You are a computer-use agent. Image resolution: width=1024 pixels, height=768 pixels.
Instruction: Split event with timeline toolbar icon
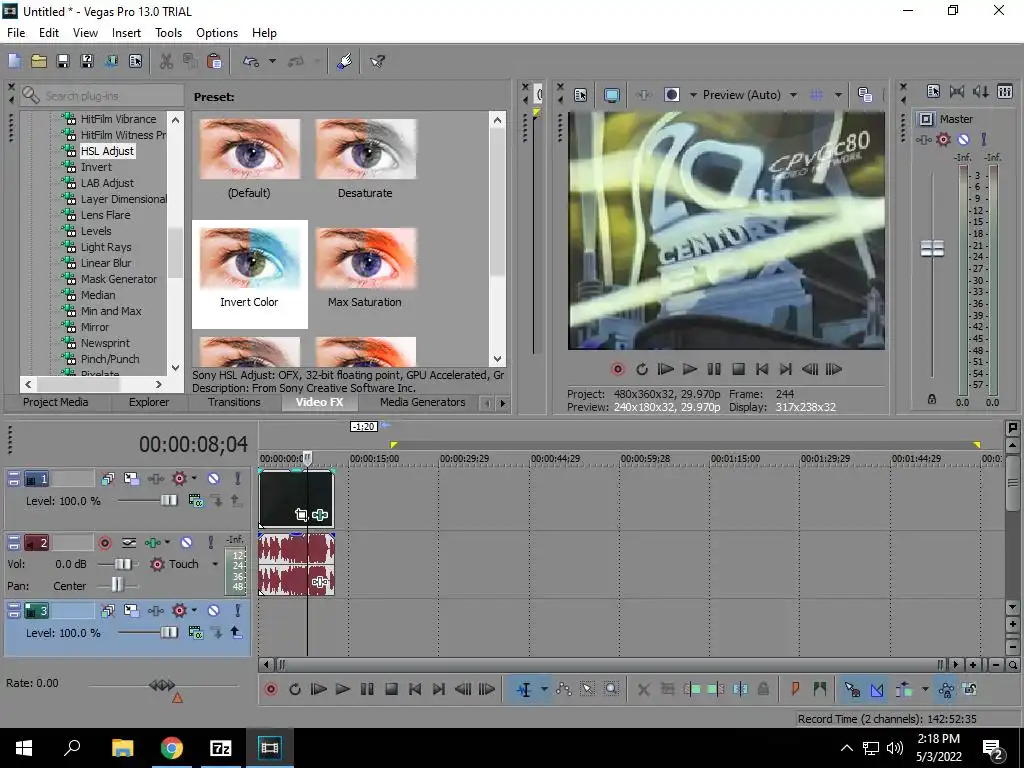(741, 689)
